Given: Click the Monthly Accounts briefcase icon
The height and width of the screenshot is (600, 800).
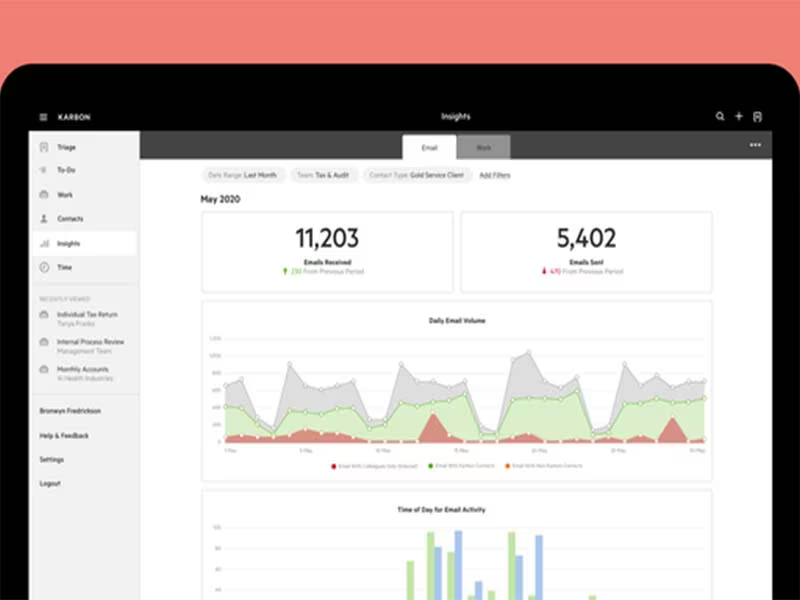Looking at the screenshot, I should (x=44, y=369).
